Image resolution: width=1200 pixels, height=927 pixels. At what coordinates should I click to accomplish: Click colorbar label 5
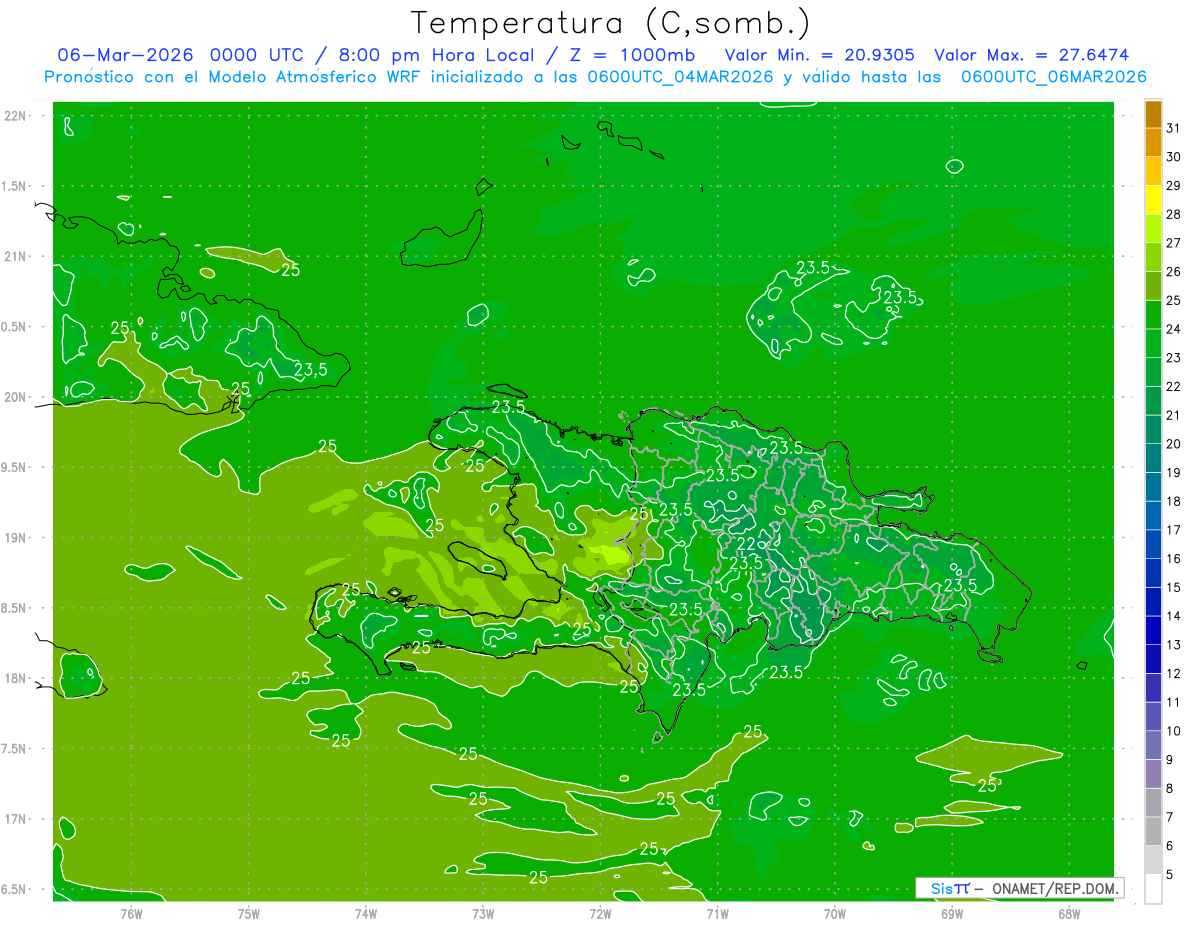coord(1170,875)
